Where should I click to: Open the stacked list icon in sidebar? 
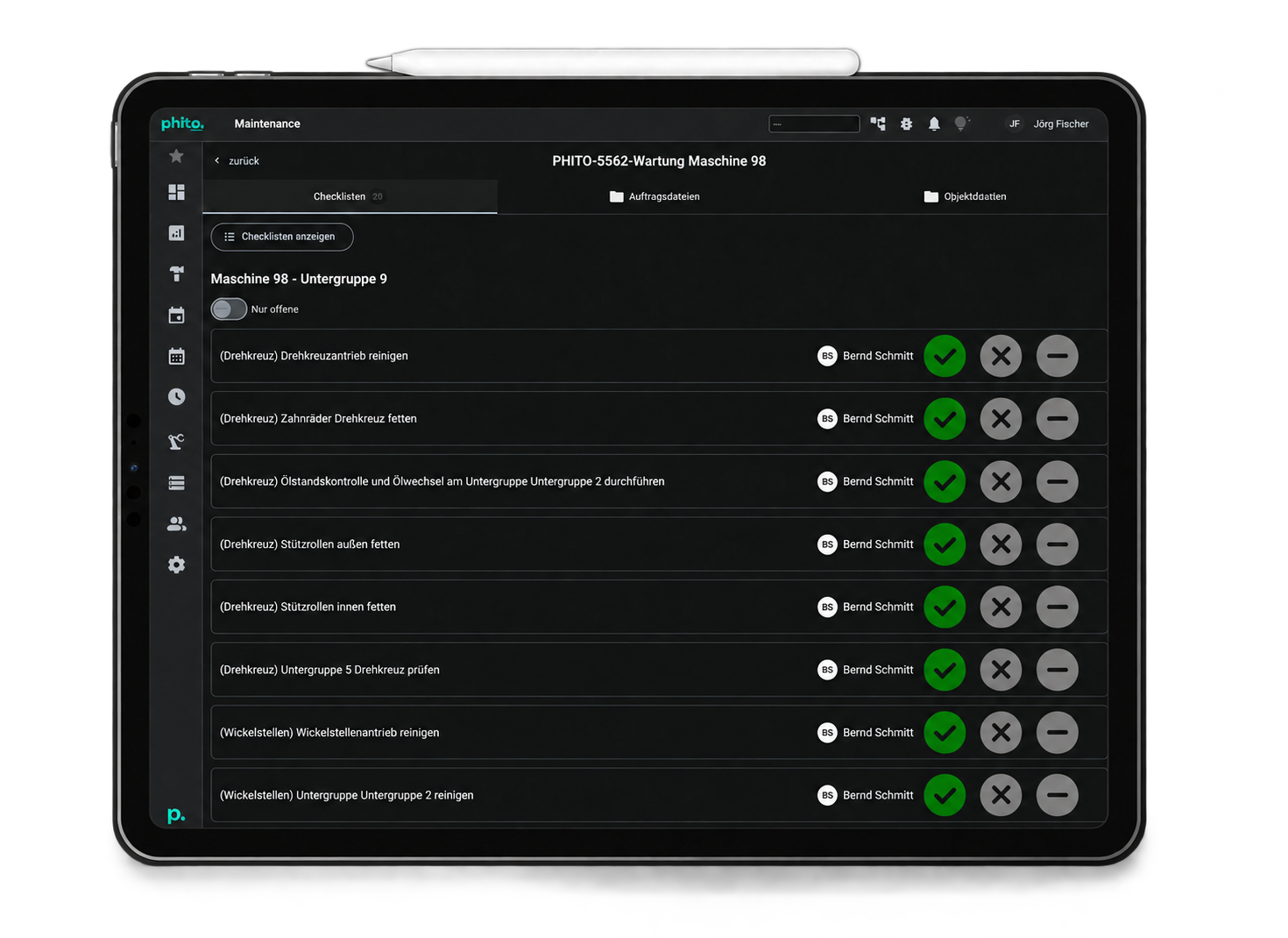click(x=176, y=483)
